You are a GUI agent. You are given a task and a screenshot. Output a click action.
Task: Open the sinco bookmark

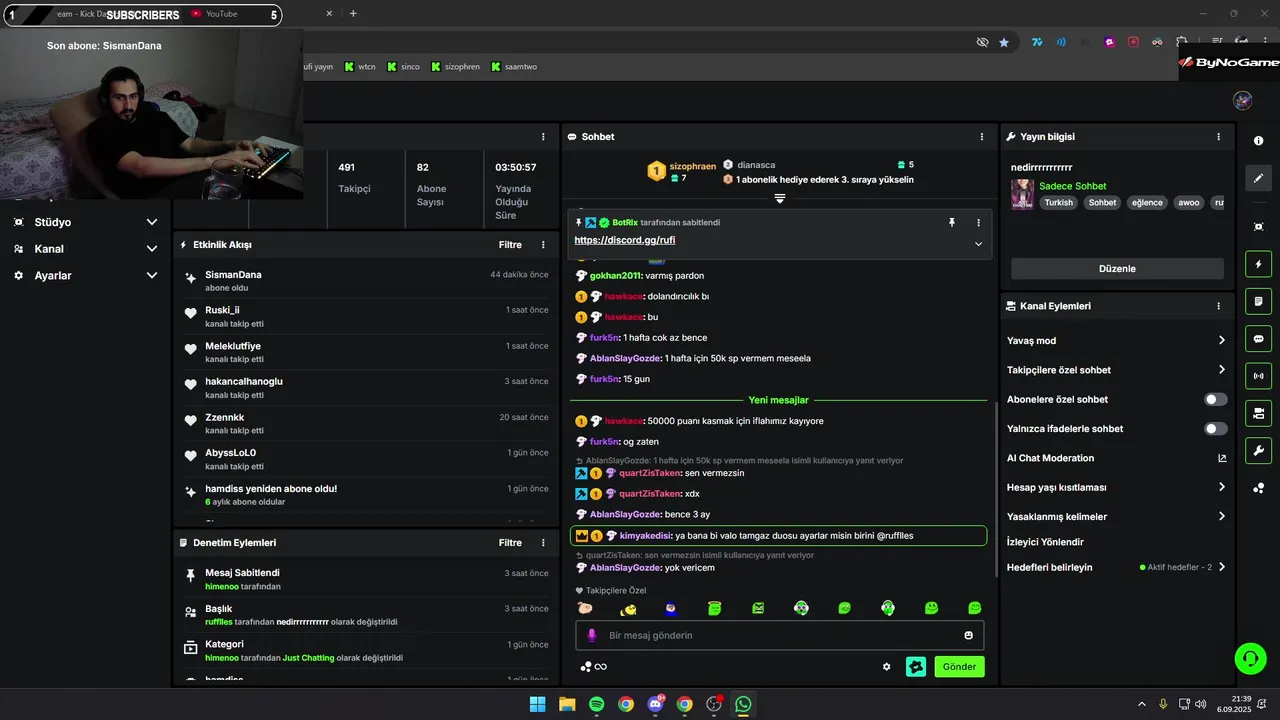(403, 67)
